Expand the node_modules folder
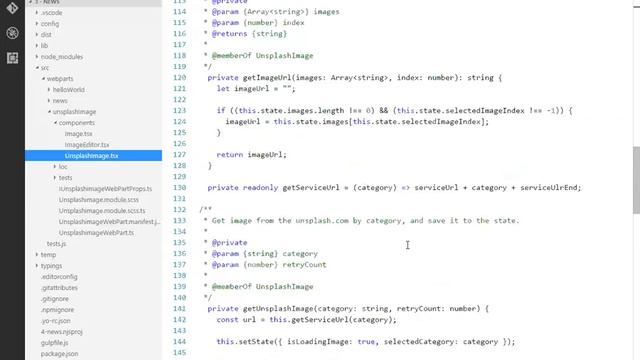The image size is (640, 360). click(62, 57)
